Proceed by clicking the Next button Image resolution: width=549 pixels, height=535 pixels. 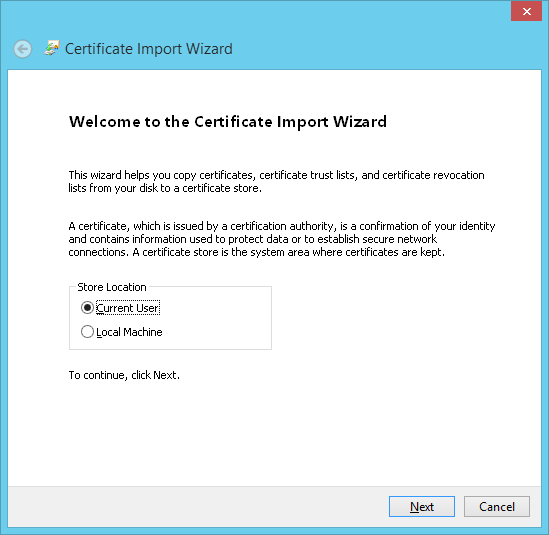(422, 506)
